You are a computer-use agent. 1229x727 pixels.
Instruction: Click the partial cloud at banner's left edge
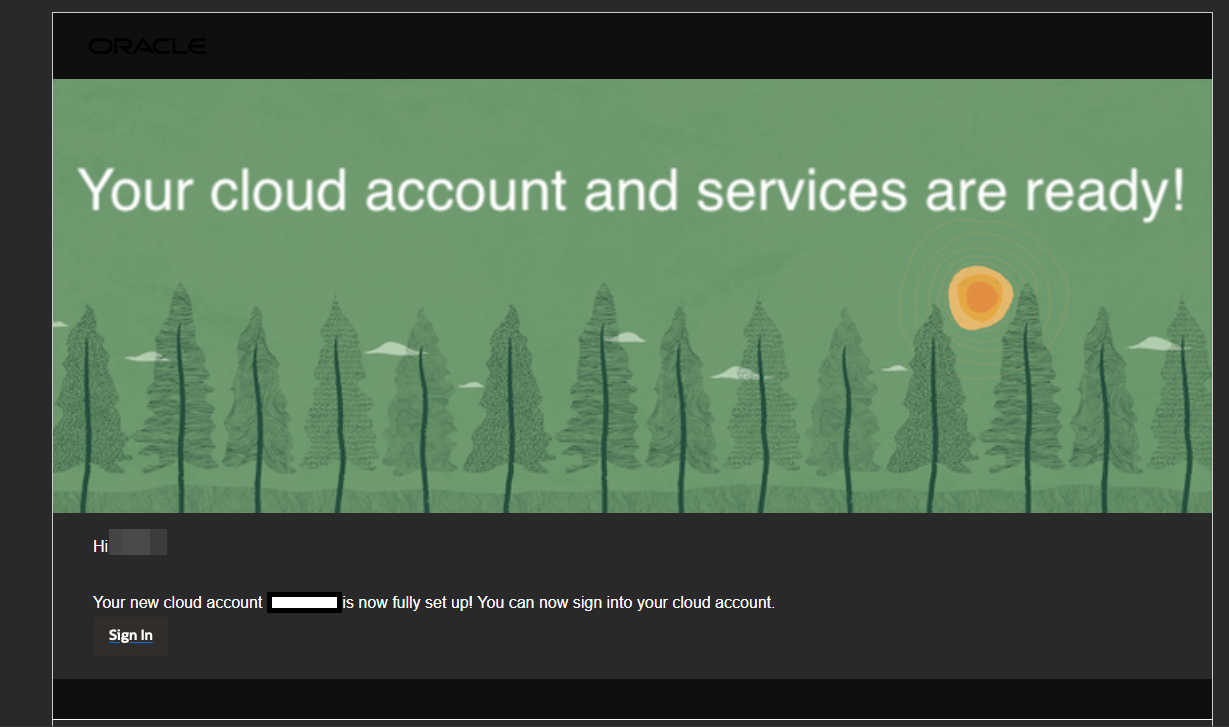58,324
